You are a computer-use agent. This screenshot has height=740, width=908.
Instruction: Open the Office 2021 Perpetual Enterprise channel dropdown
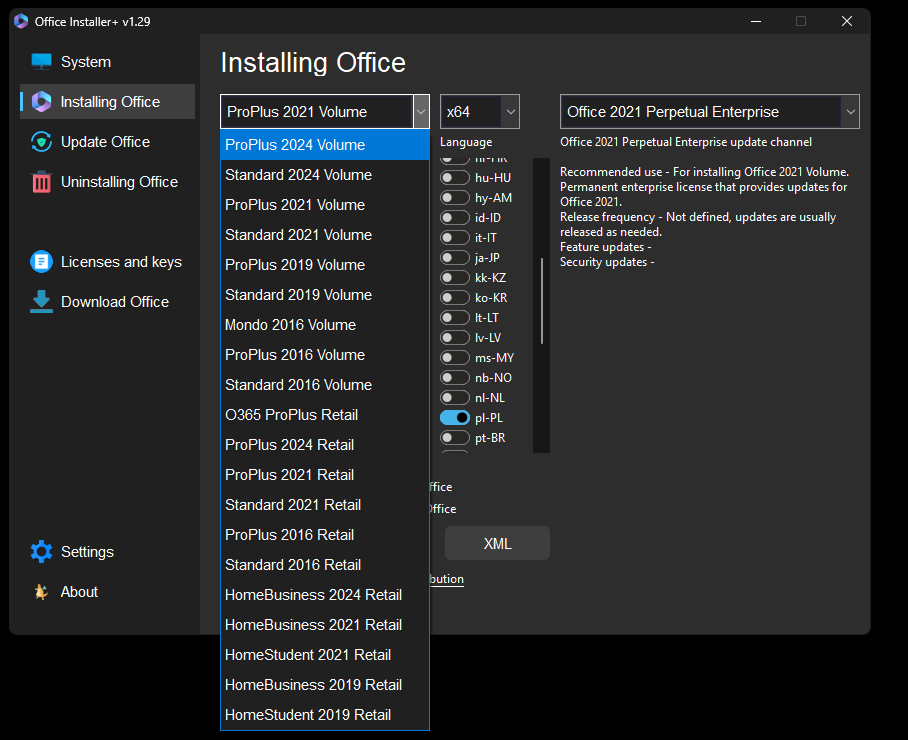[709, 111]
